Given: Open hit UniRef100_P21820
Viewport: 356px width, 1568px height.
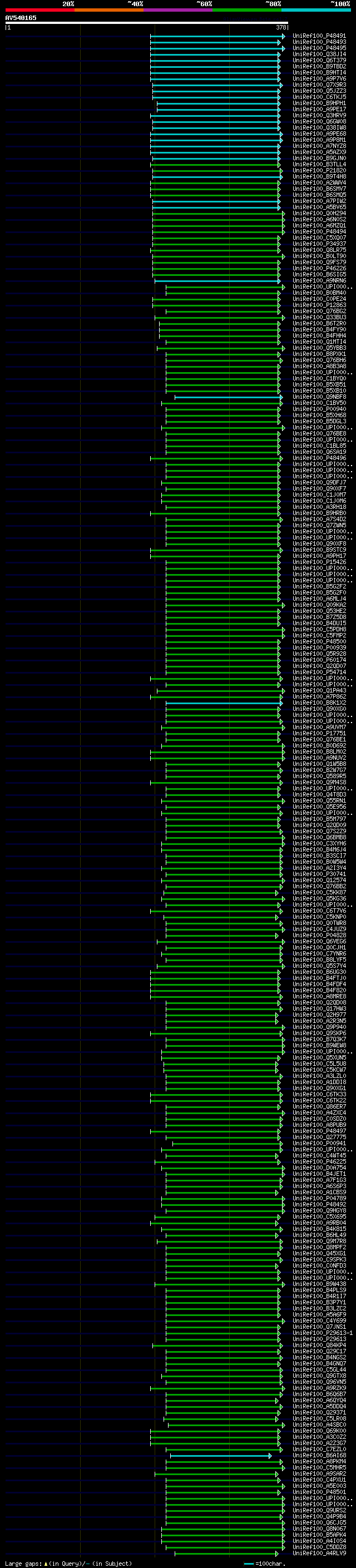Looking at the screenshot, I should tap(319, 170).
